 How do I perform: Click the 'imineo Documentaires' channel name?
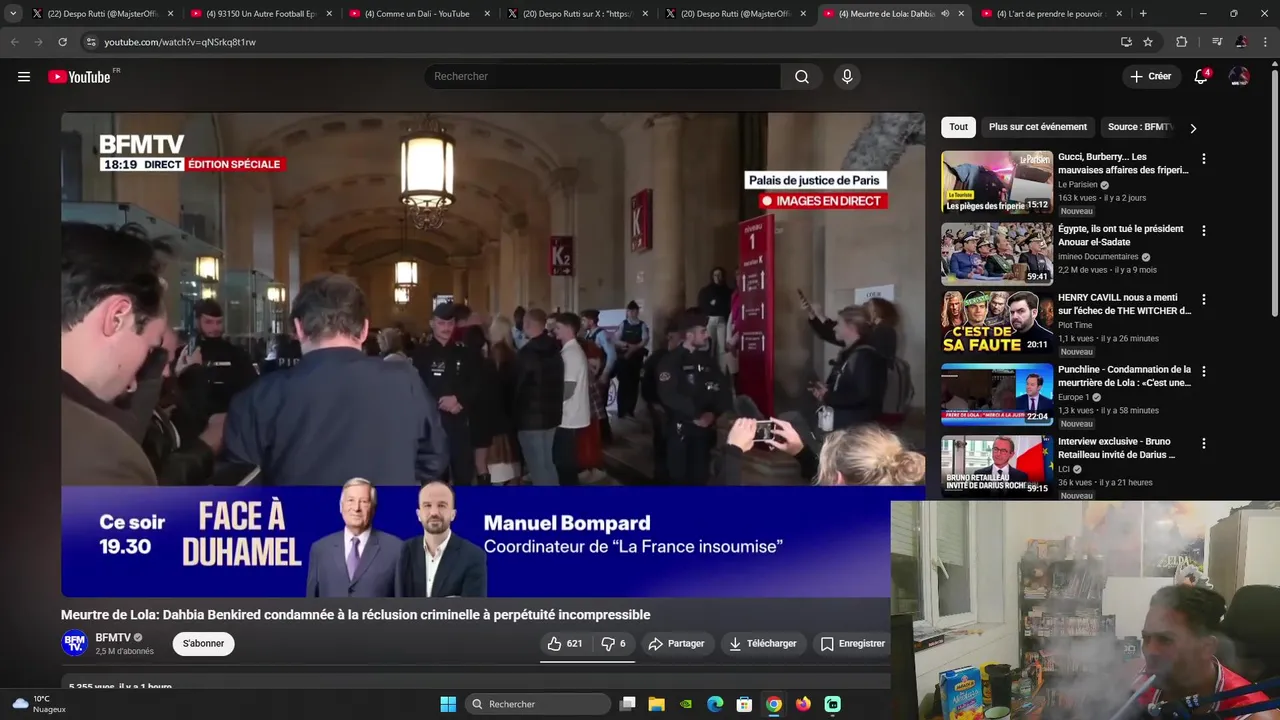(1098, 257)
